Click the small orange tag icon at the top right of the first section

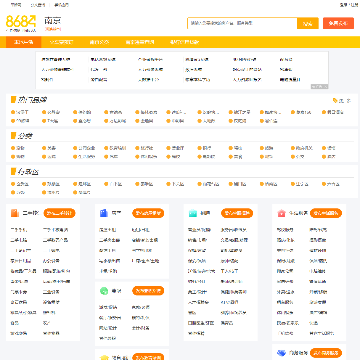pos(335,100)
